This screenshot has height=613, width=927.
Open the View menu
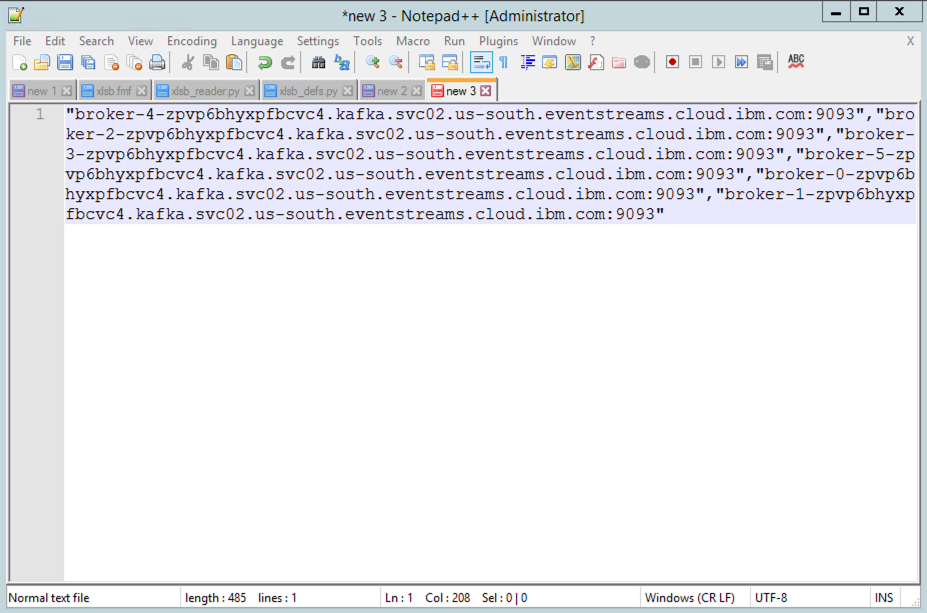click(x=141, y=41)
